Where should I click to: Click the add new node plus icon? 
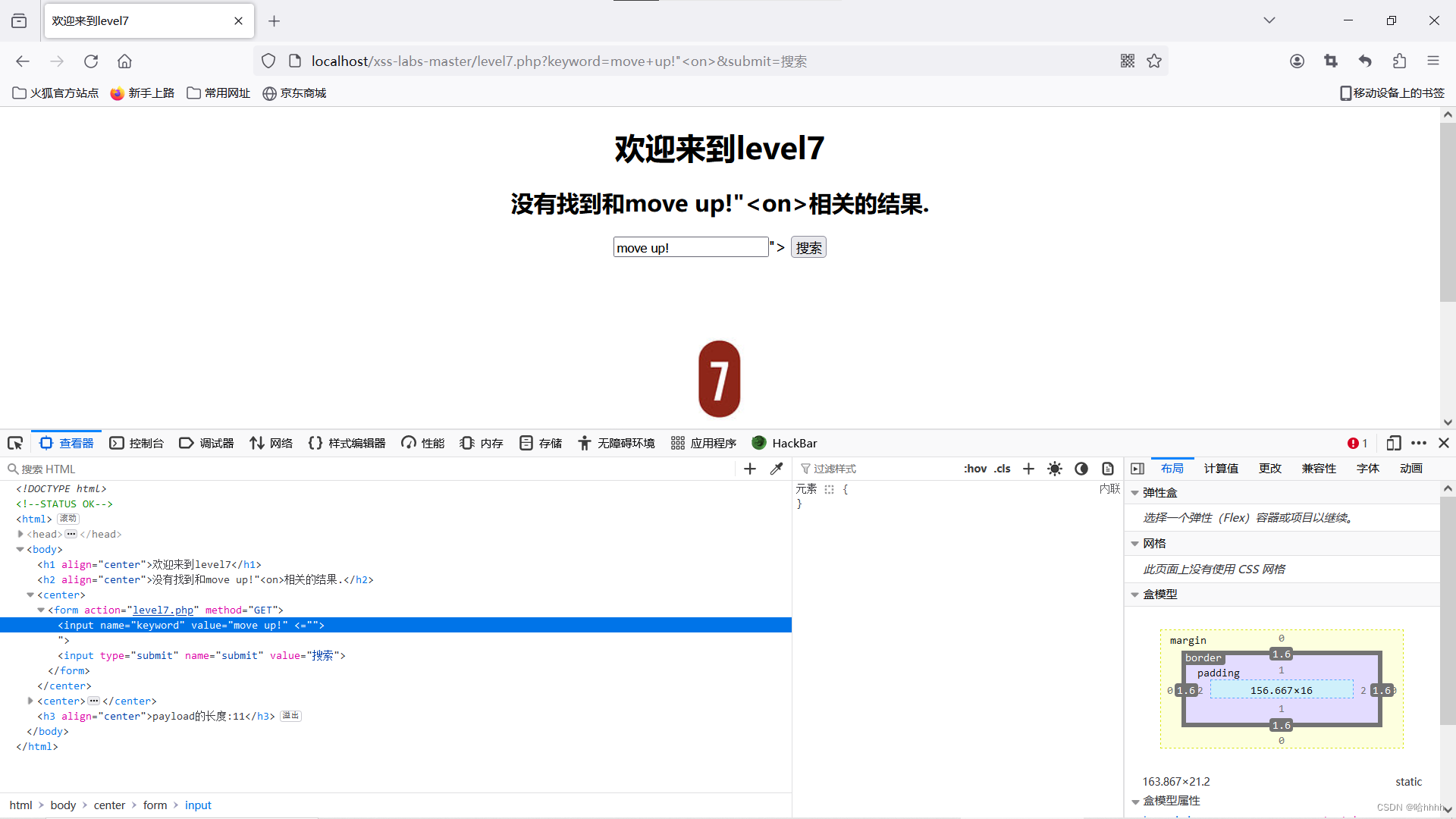click(750, 469)
